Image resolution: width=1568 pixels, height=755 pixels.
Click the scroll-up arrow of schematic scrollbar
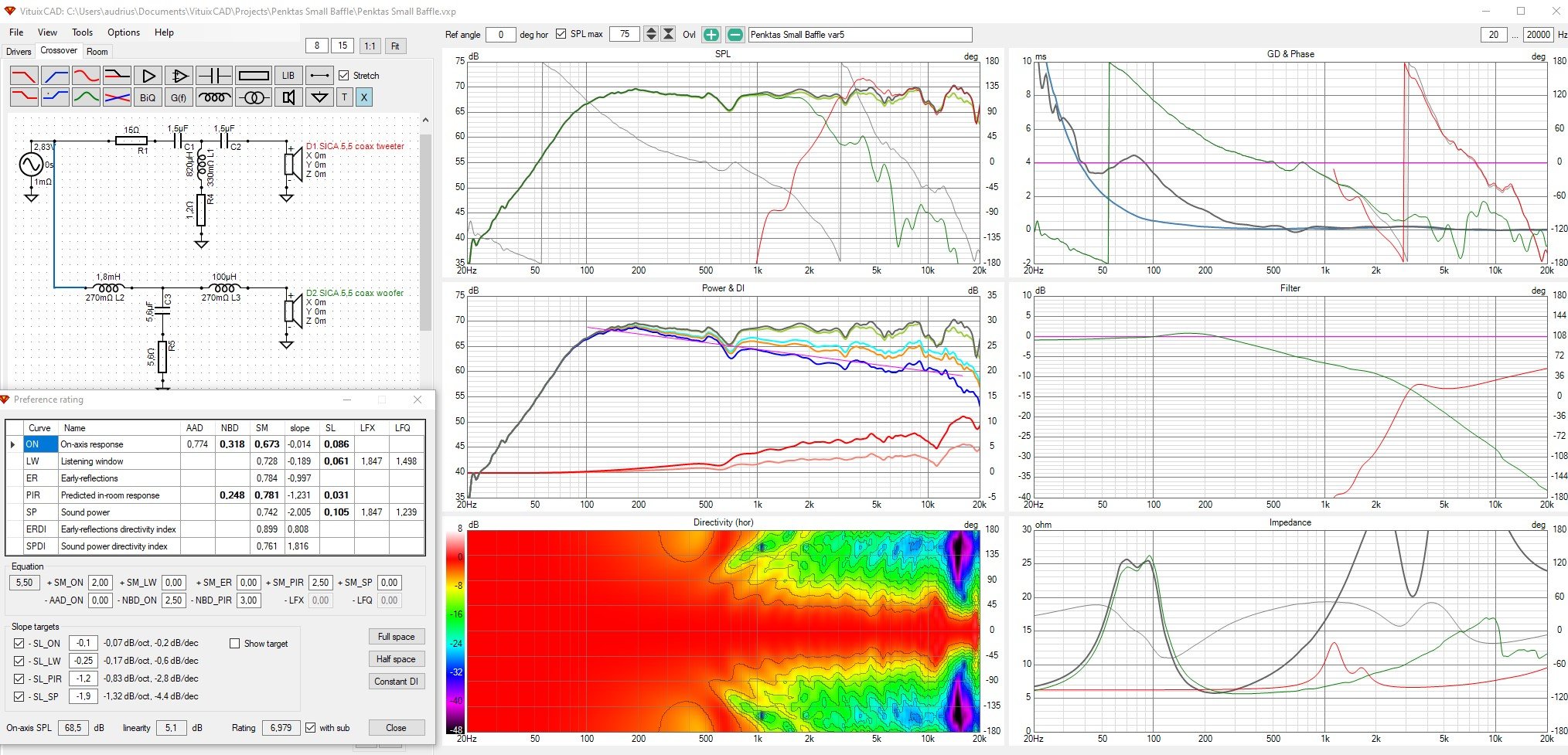(424, 120)
